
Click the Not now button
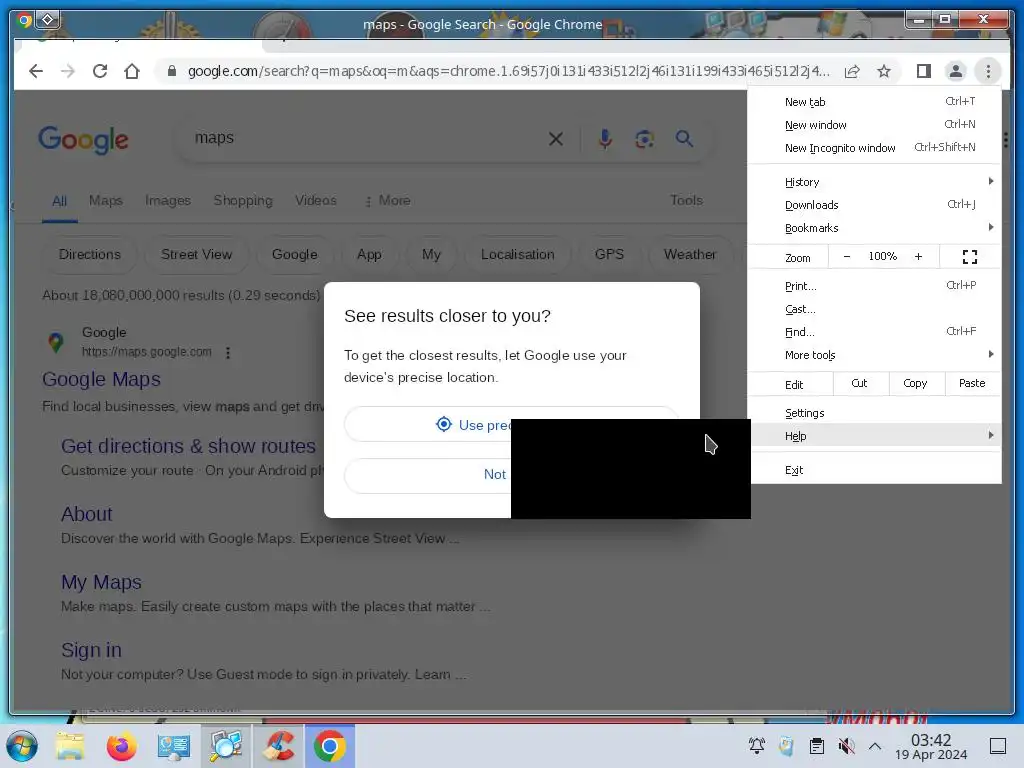(x=428, y=475)
